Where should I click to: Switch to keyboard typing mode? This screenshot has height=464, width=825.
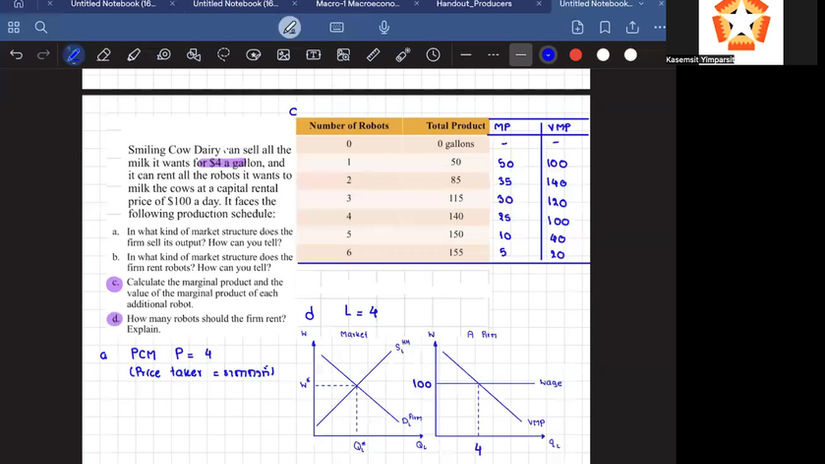(x=337, y=27)
